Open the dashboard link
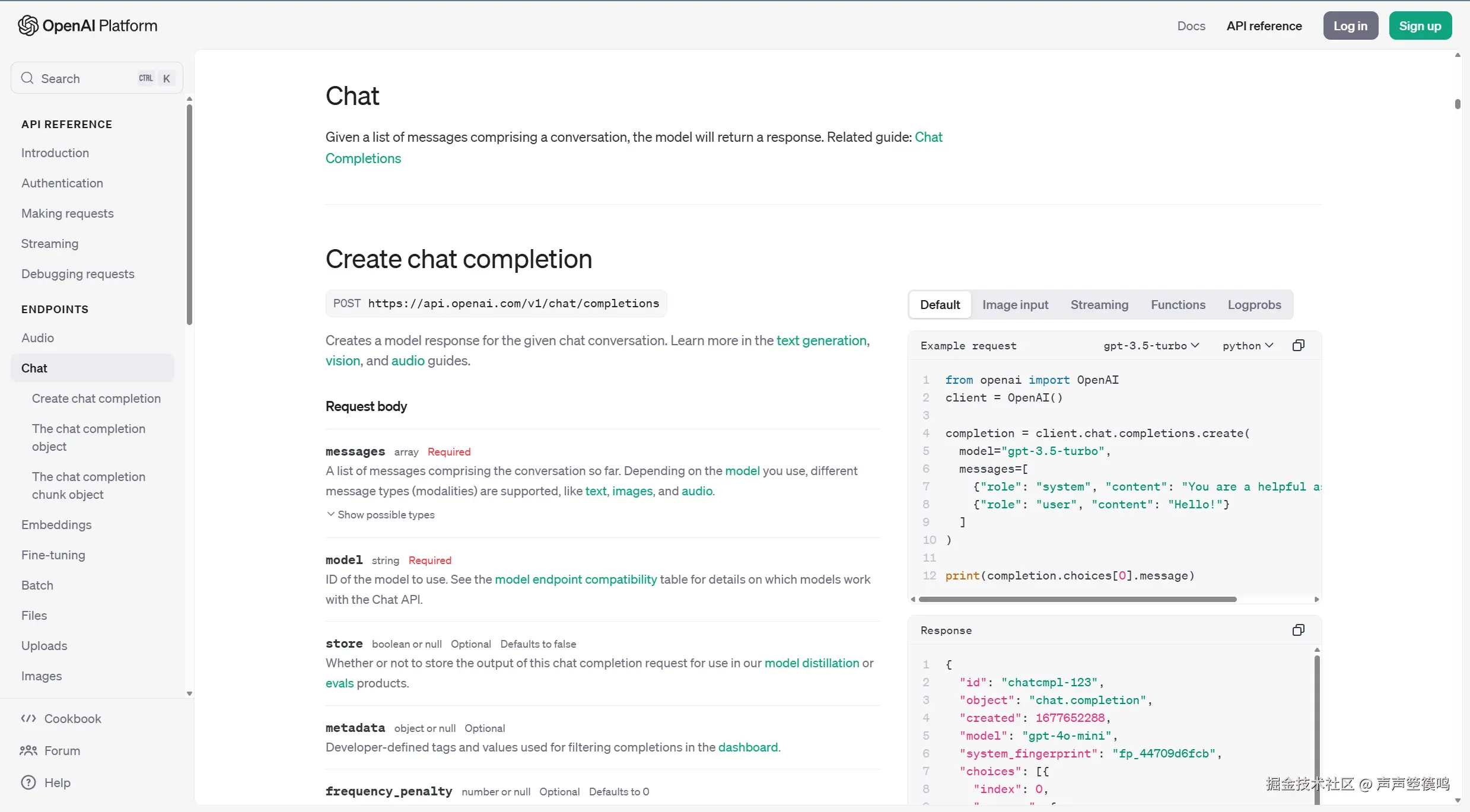 [x=747, y=747]
